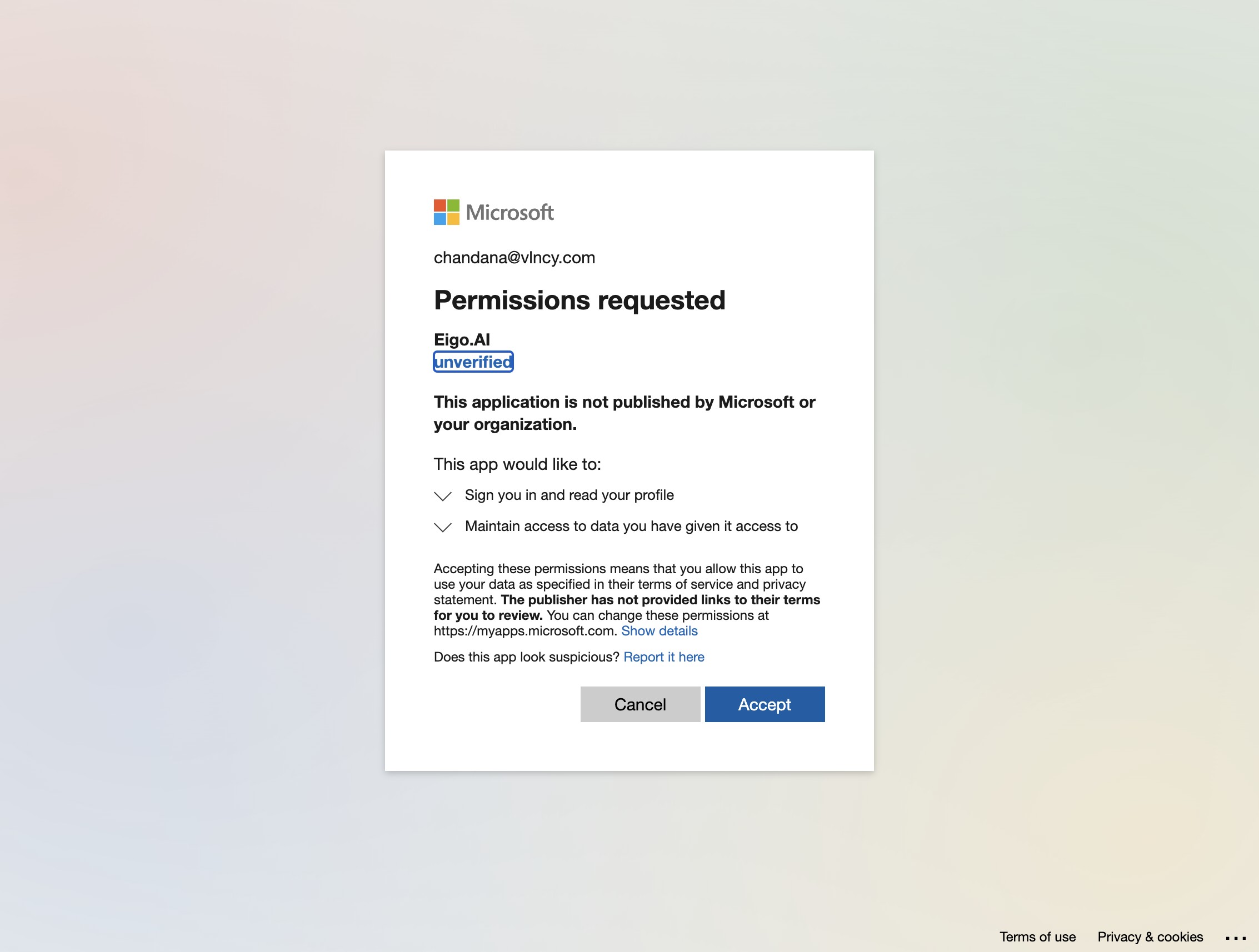Click the Show details link
The height and width of the screenshot is (952, 1259).
[x=659, y=631]
